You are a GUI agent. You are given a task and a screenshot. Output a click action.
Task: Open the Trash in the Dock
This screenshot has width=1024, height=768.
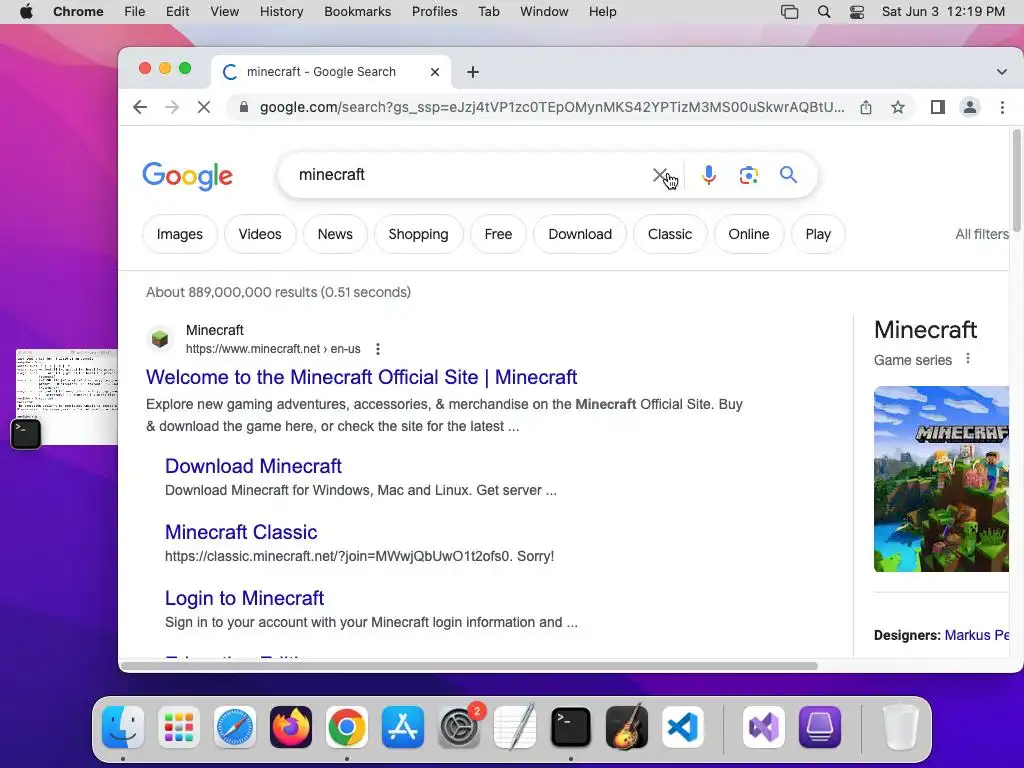[x=901, y=726]
